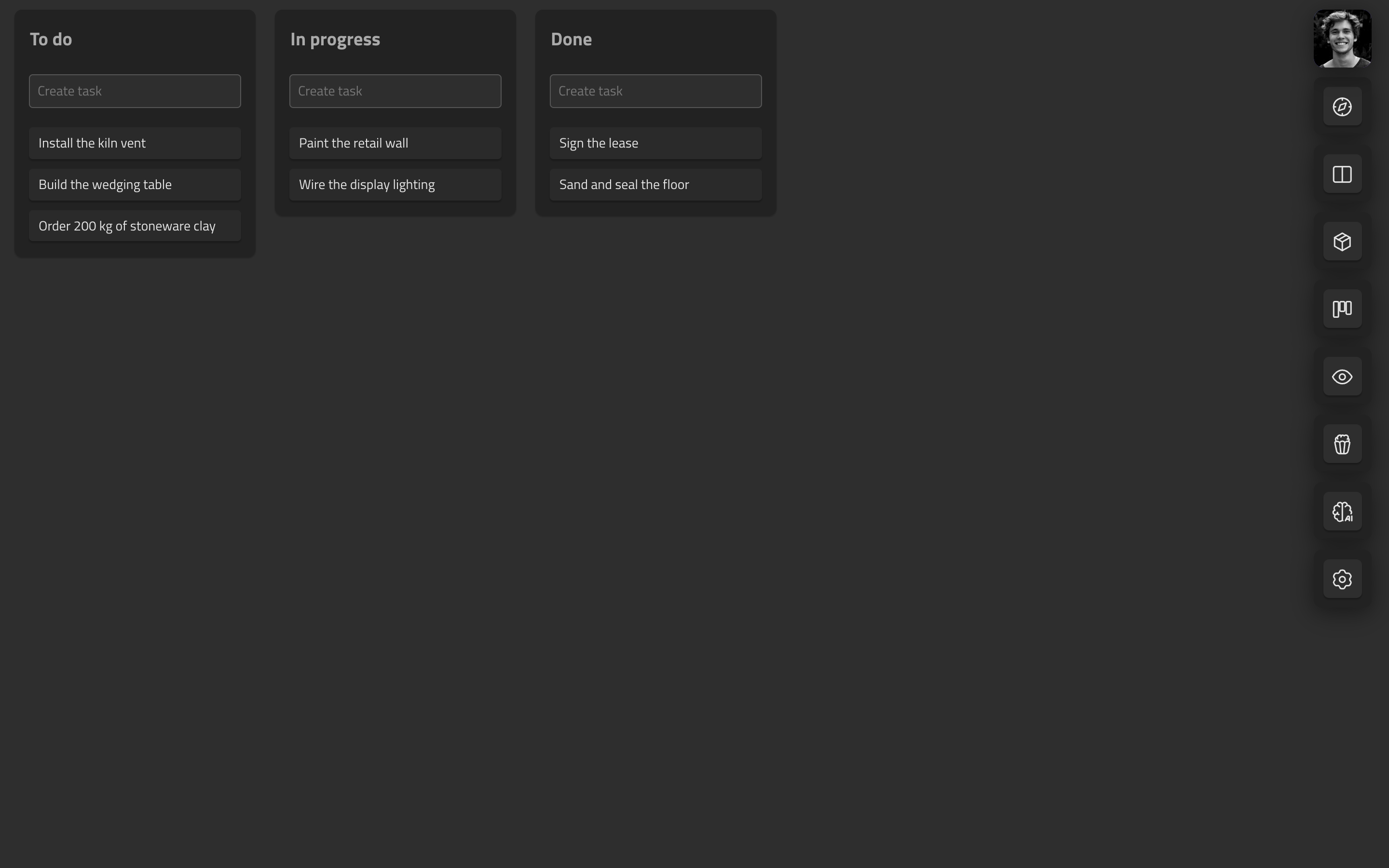Viewport: 1389px width, 868px height.
Task: Select the Sign the lease task
Action: [655, 144]
